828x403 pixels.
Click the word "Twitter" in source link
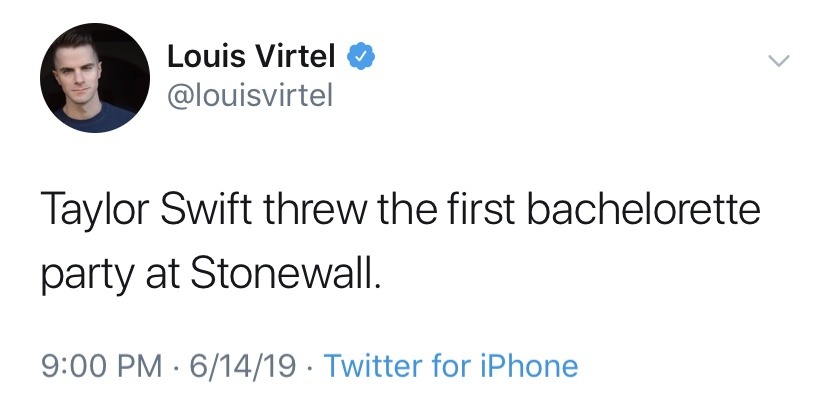(374, 366)
